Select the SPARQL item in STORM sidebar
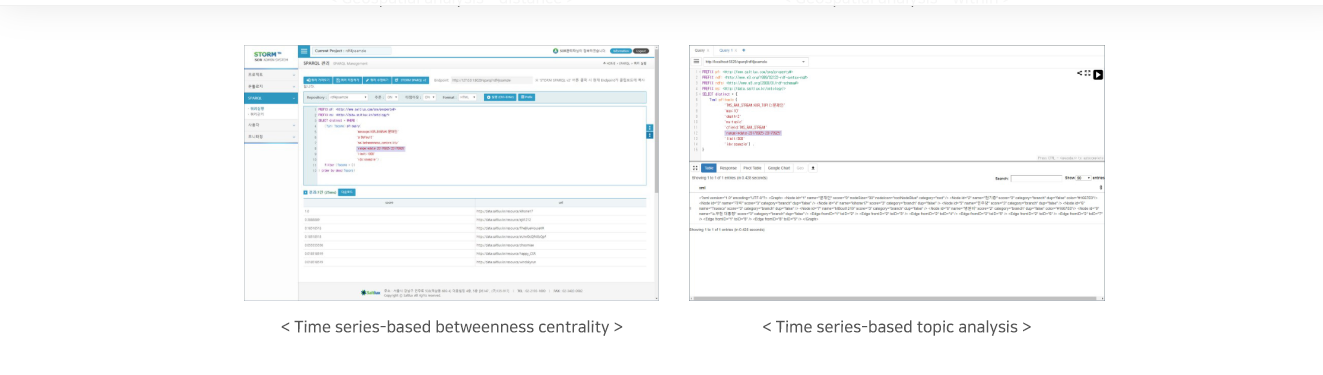Viewport: 1323px width, 375px height. [x=271, y=98]
